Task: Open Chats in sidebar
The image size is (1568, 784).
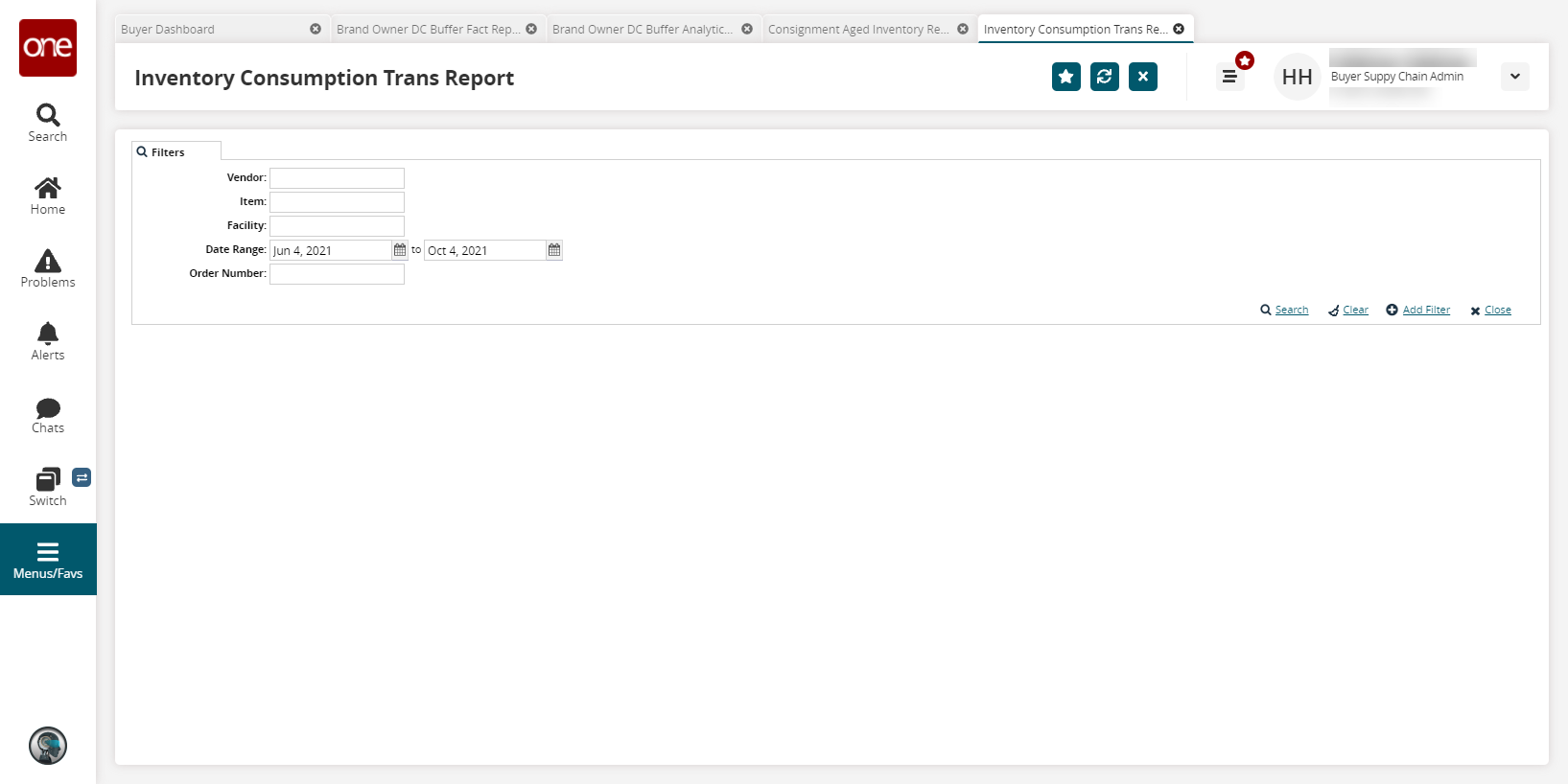Action: [48, 414]
